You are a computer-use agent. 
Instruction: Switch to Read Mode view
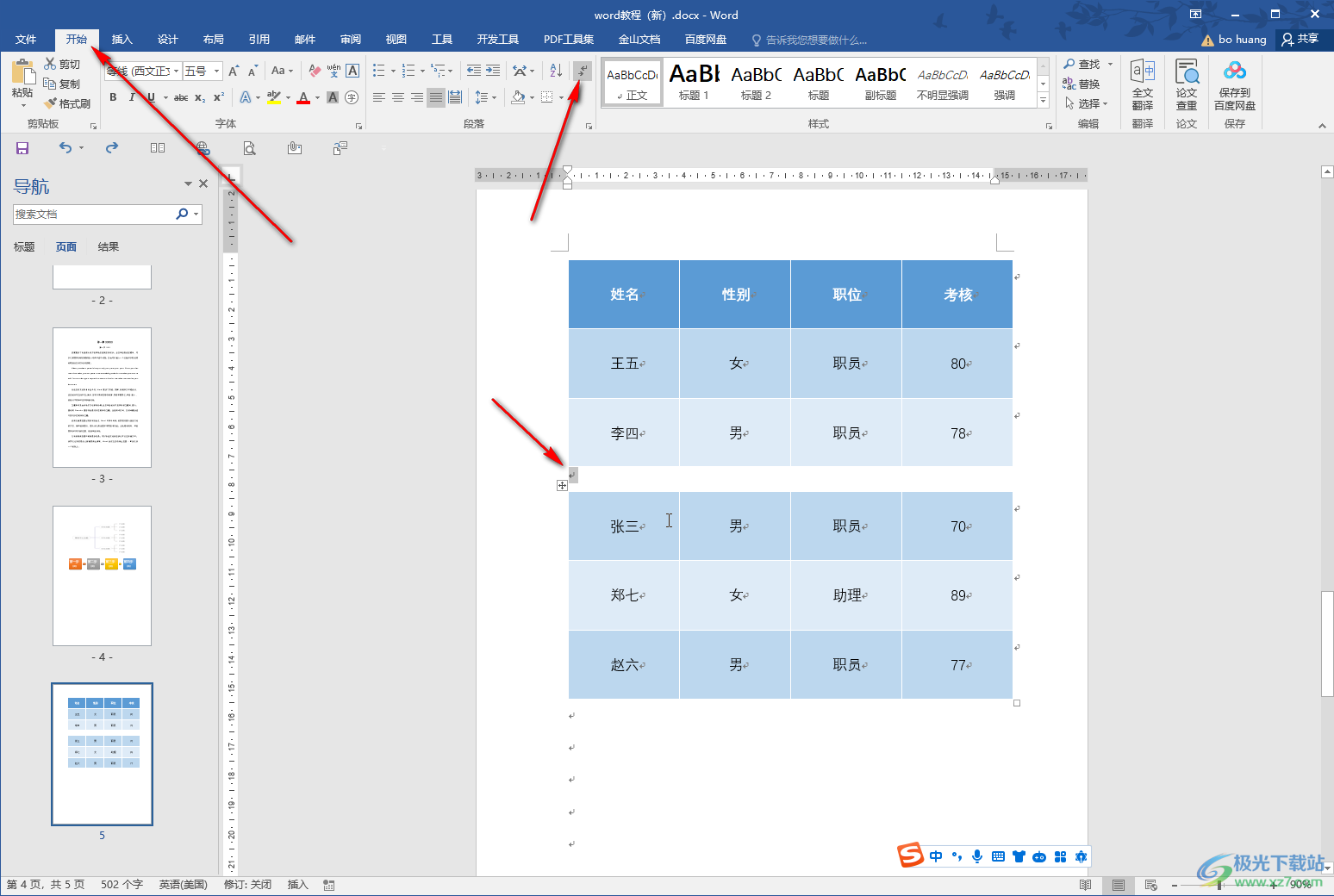point(1085,885)
